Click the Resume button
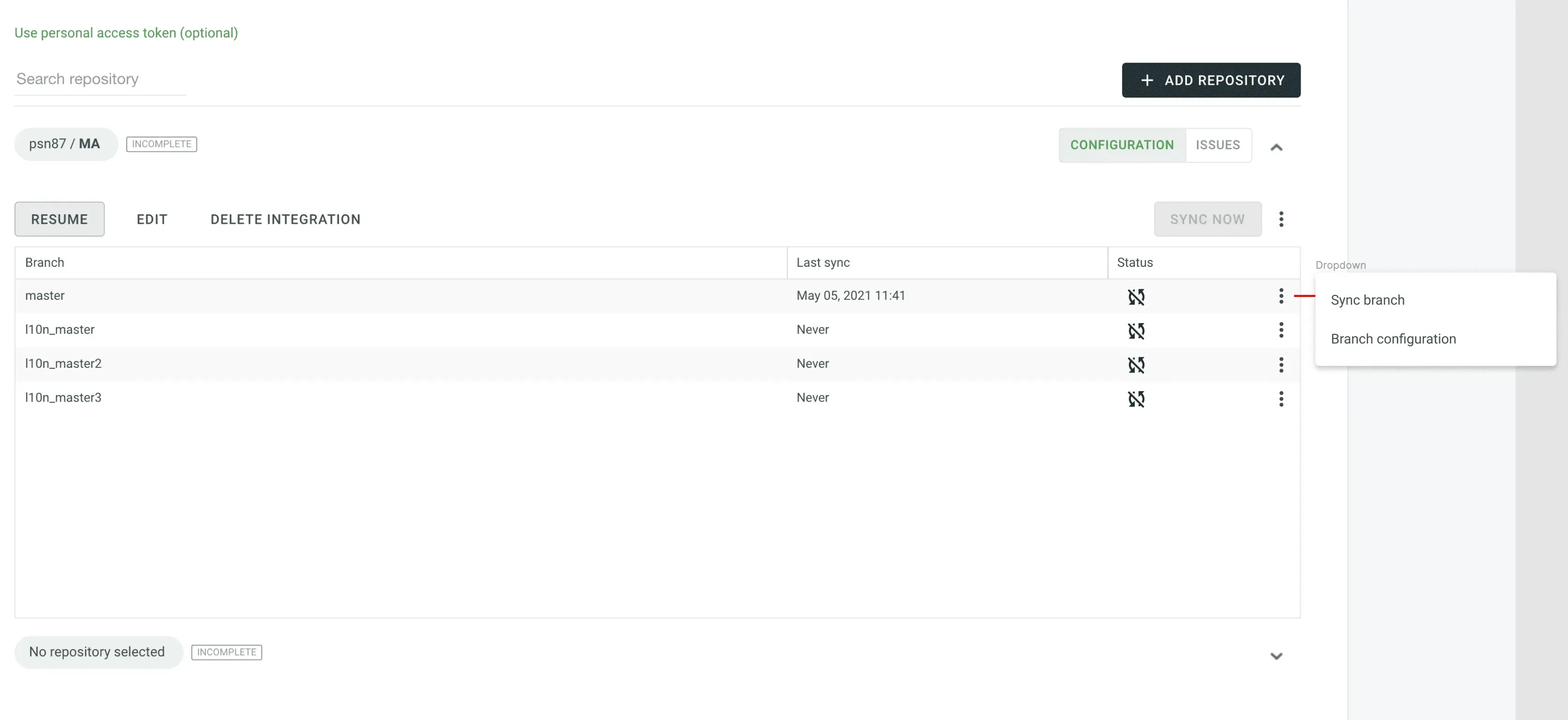The width and height of the screenshot is (1568, 720). point(59,219)
